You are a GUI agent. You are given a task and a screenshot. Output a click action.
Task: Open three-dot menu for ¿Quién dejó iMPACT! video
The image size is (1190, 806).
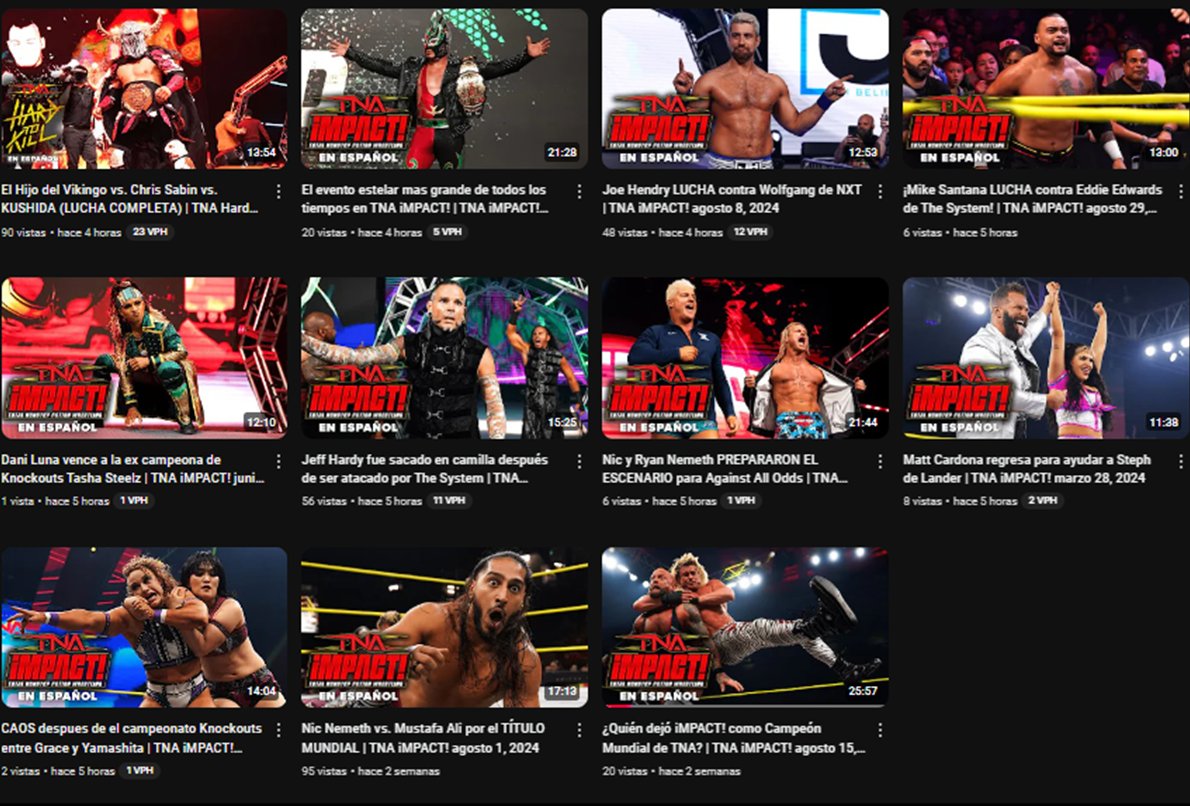click(880, 729)
